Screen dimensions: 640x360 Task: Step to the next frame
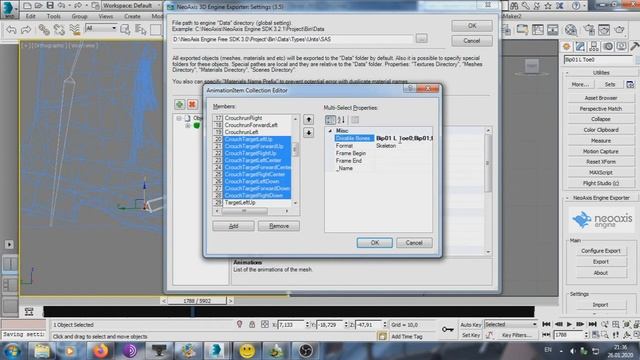point(580,324)
